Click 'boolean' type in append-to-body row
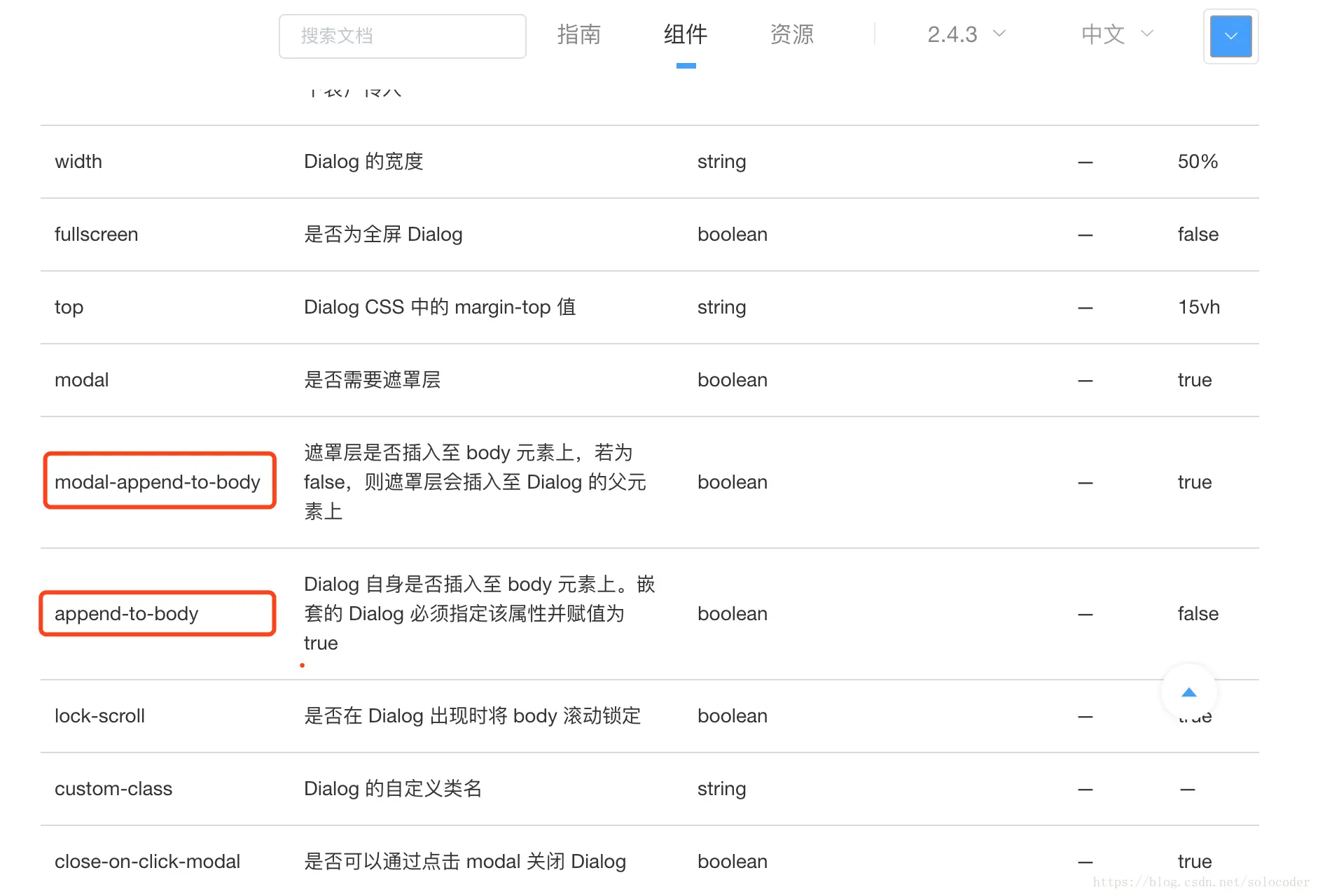Screen dimensions: 1318x896 (x=733, y=614)
